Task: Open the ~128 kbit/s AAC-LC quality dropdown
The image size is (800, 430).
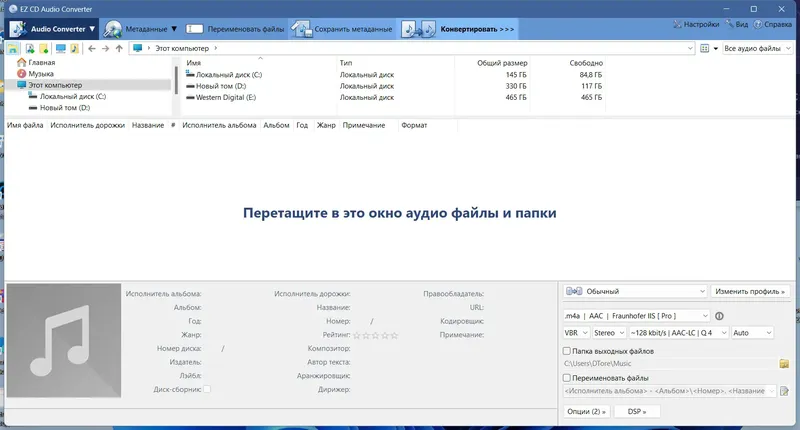Action: [x=679, y=333]
